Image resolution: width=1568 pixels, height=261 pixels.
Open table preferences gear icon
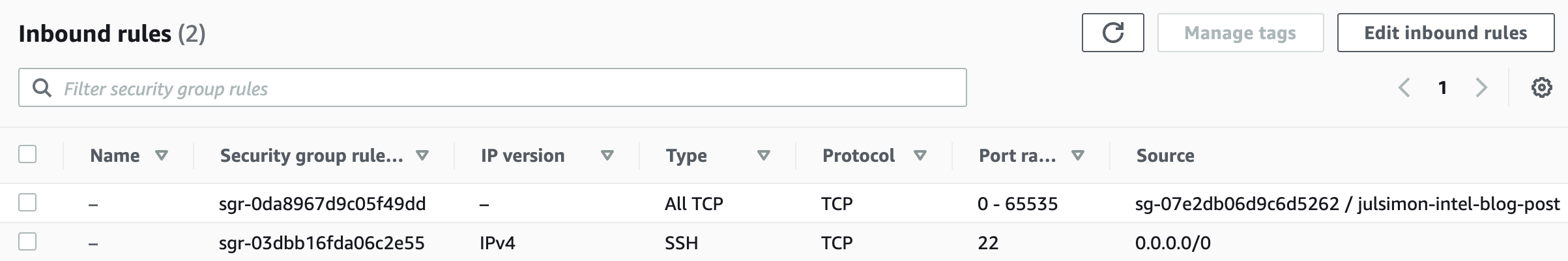click(1541, 87)
